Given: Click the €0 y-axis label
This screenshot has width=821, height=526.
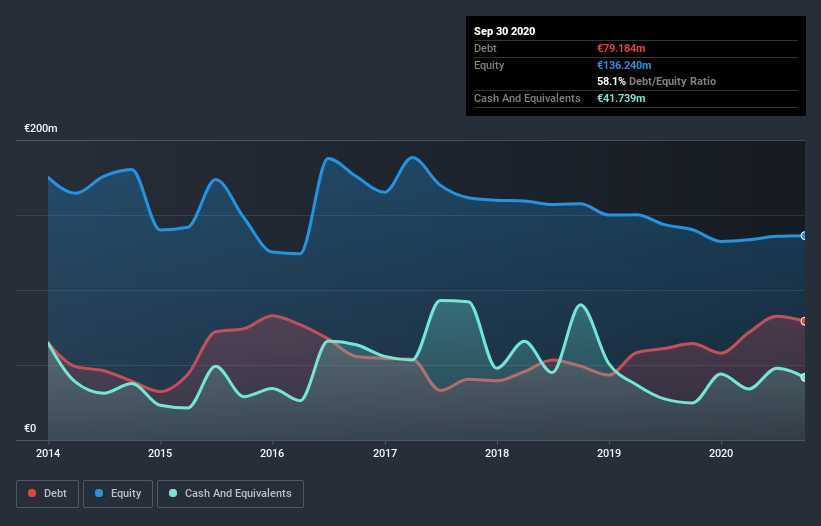Looking at the screenshot, I should [30, 429].
